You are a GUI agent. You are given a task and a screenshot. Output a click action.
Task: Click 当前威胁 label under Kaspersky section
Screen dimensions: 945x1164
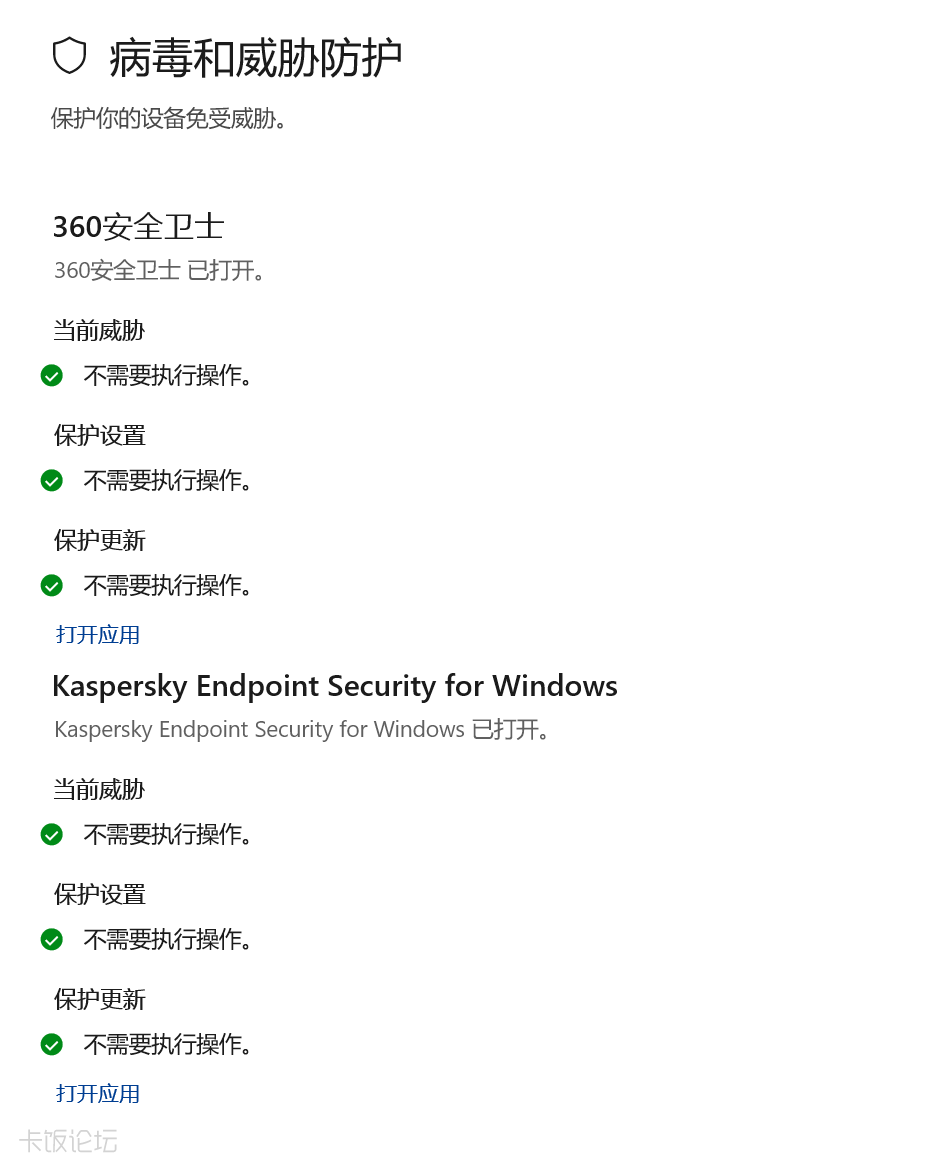point(99,789)
